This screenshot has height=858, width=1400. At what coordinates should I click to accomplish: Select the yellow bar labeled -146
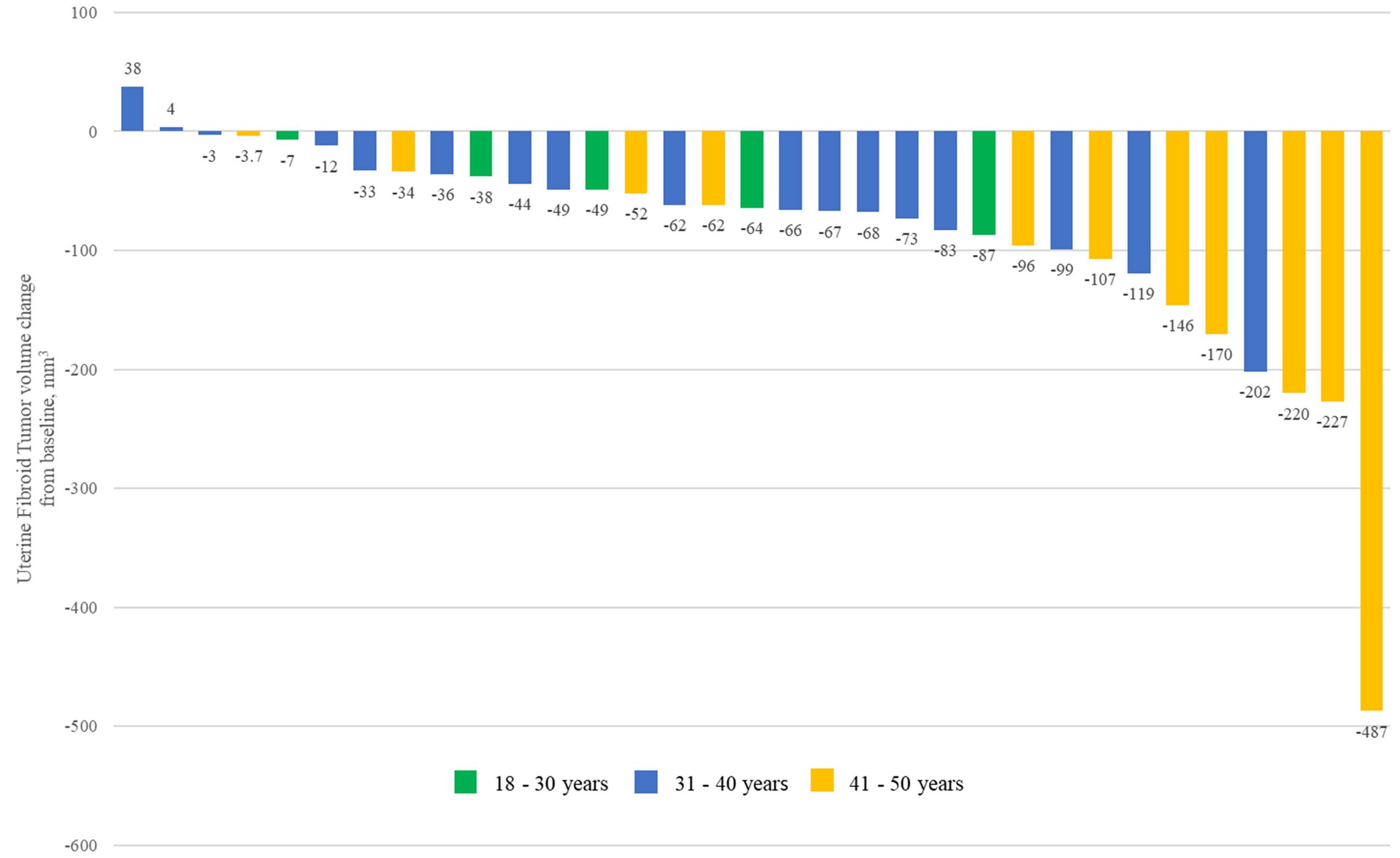(x=1177, y=218)
